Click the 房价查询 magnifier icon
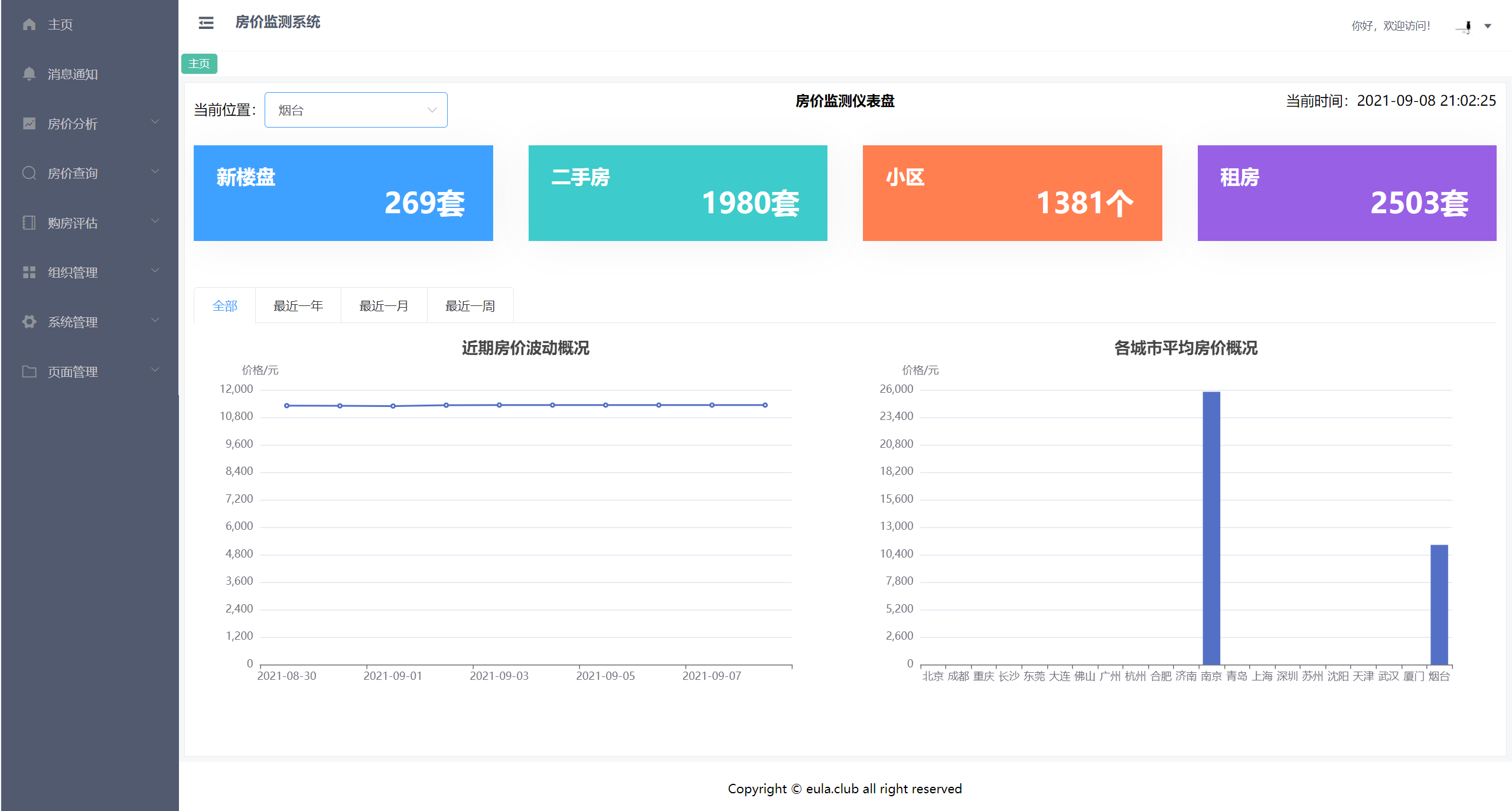 tap(29, 173)
